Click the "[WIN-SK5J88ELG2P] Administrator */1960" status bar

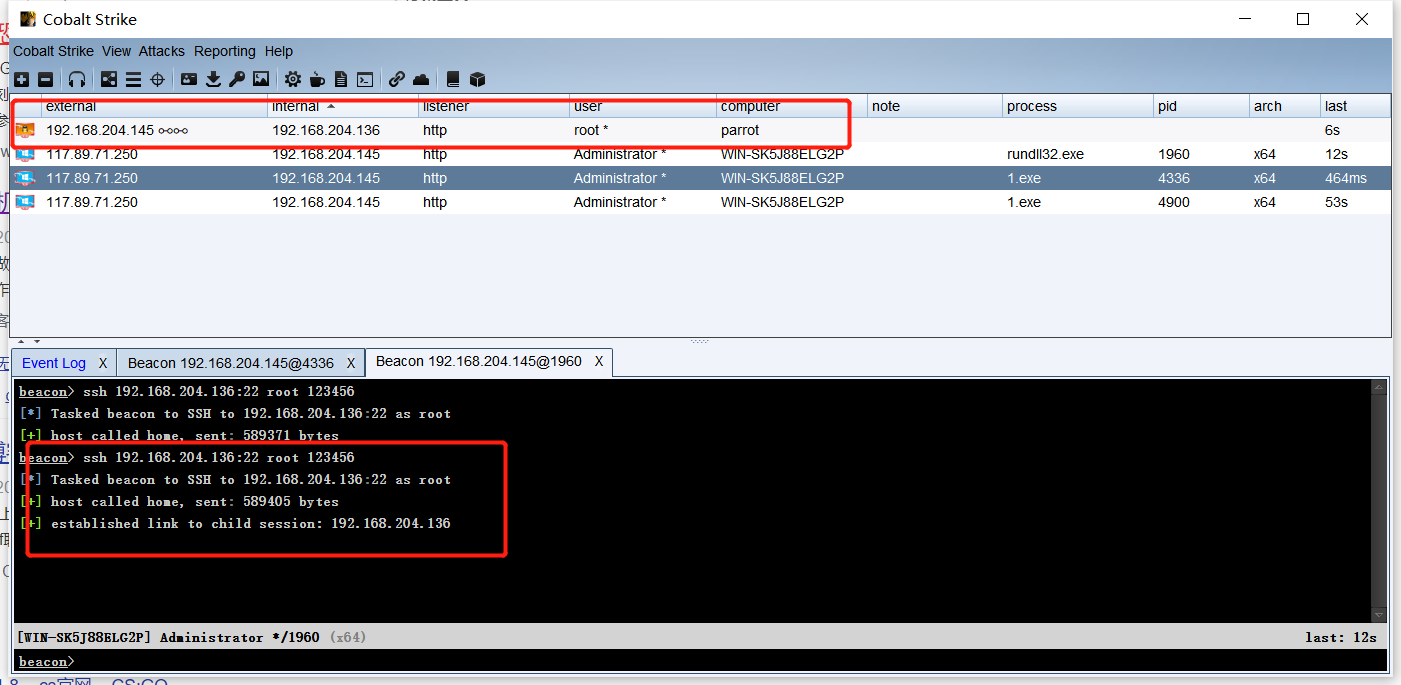pos(192,637)
